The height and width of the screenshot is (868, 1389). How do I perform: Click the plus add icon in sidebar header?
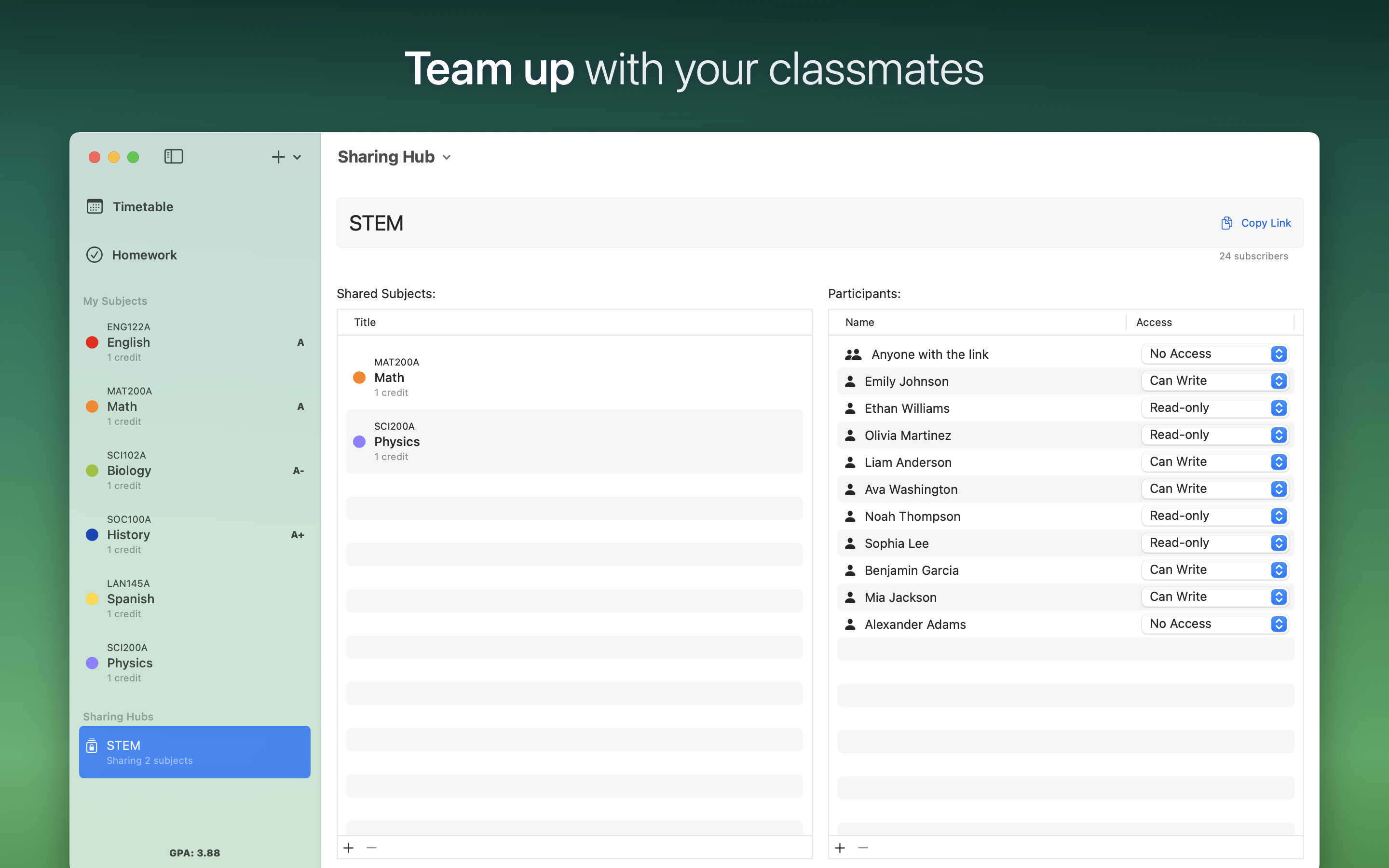point(278,157)
